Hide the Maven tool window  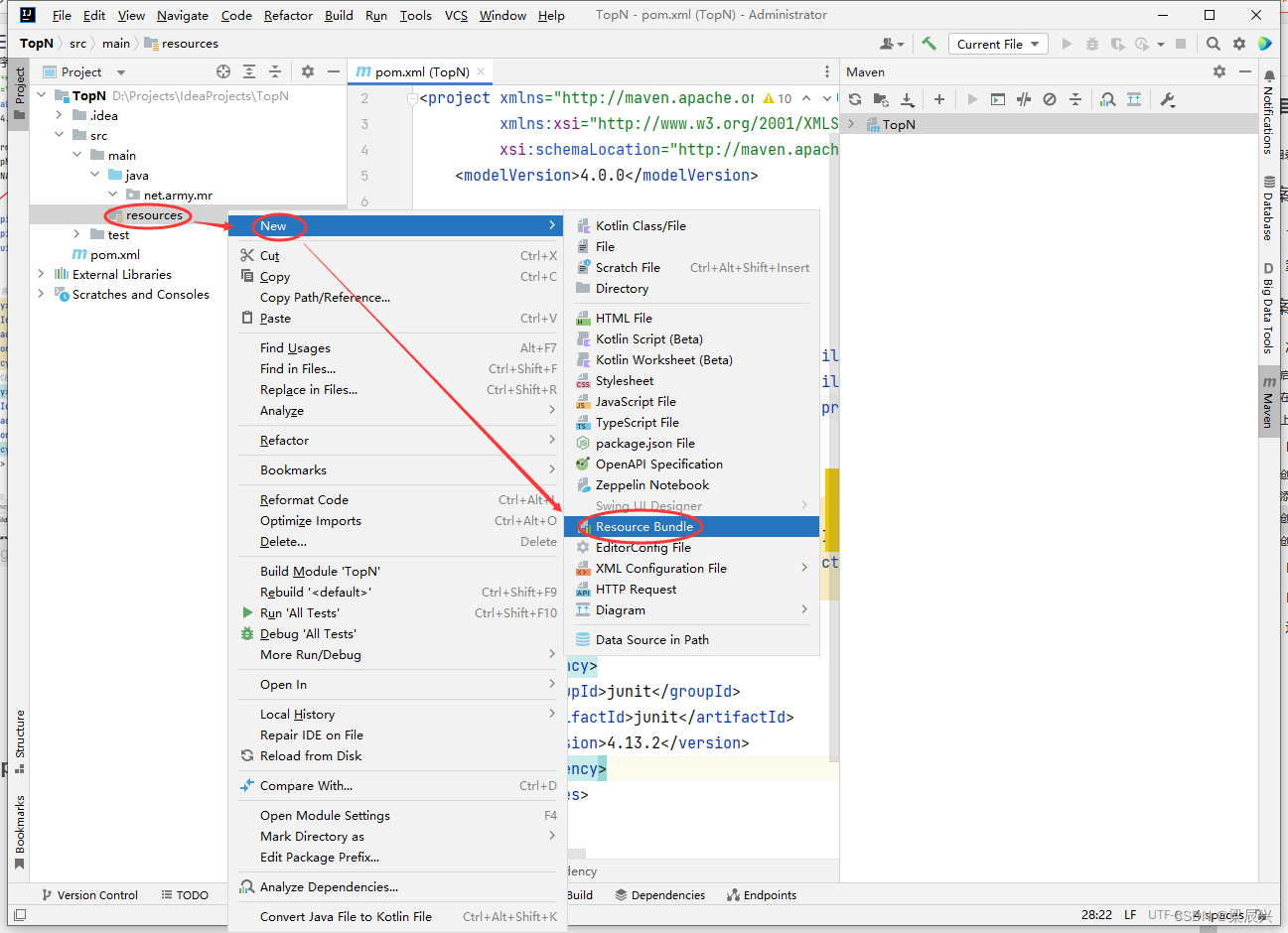[x=1245, y=71]
